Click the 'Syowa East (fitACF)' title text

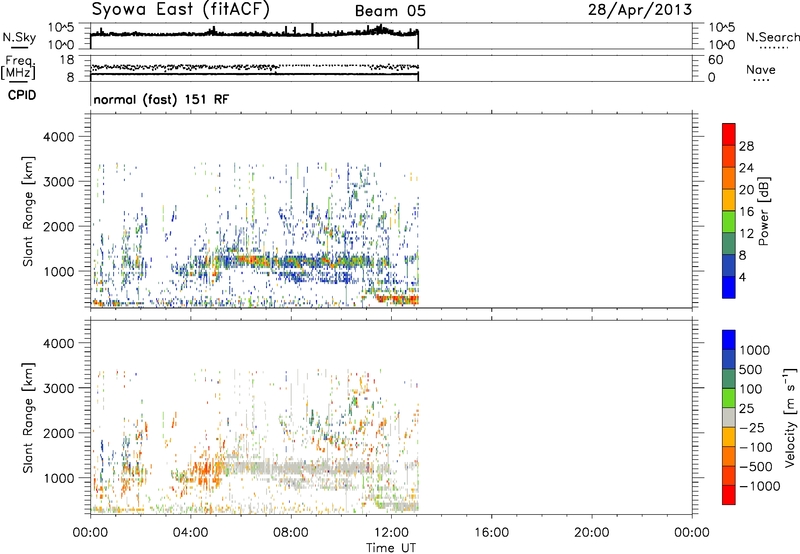point(181,10)
